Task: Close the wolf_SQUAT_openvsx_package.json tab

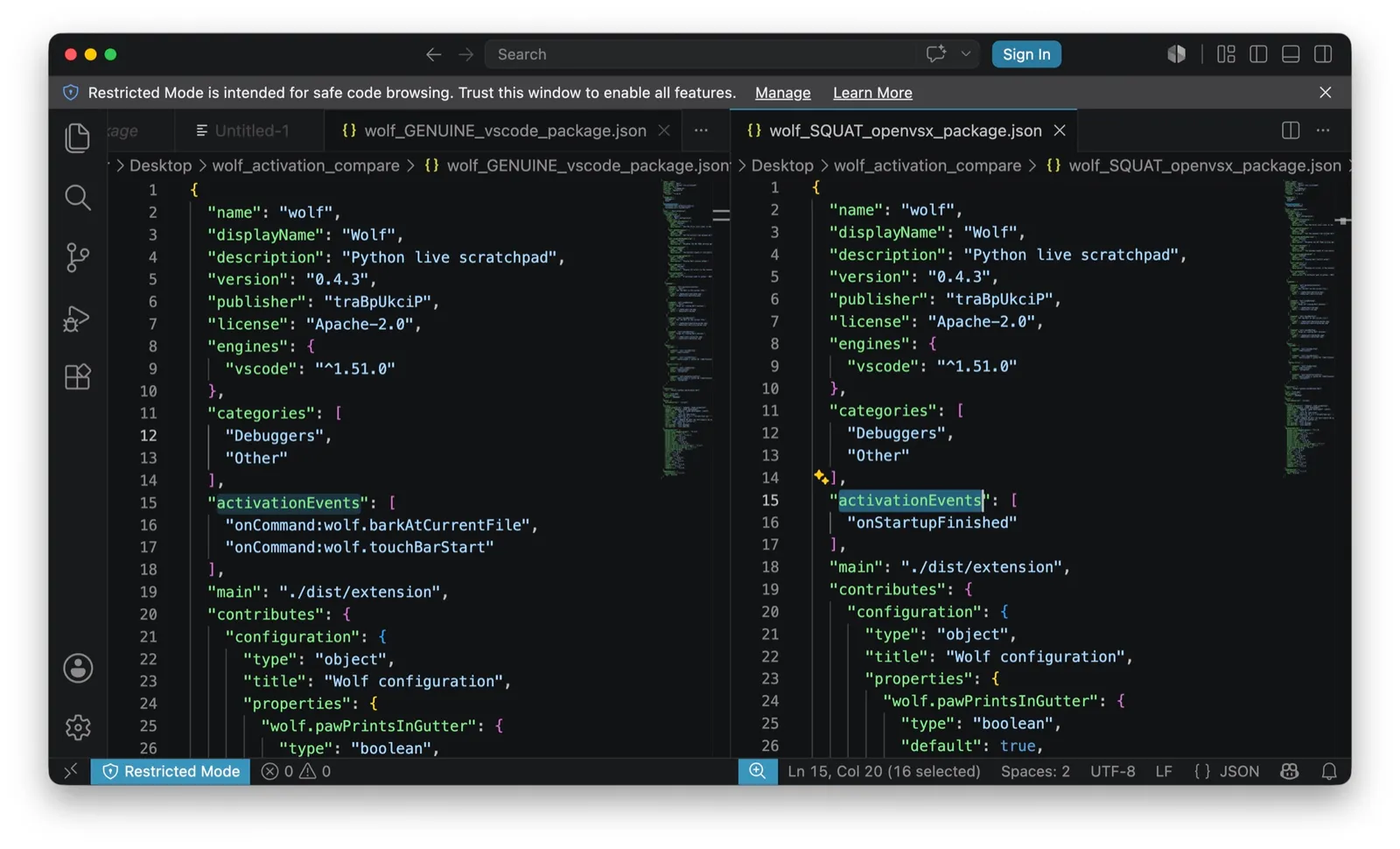Action: tap(1060, 130)
